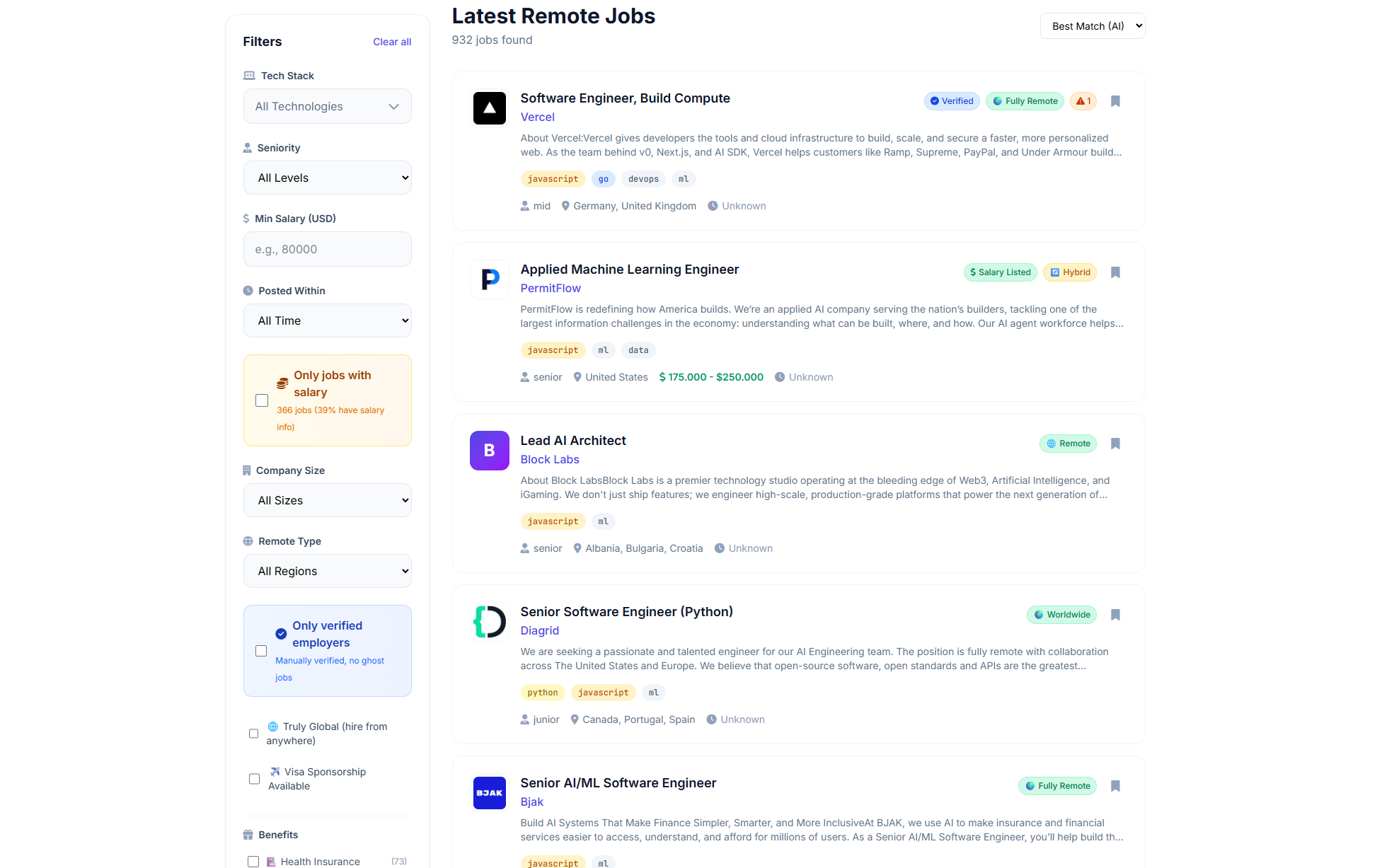Change sorting with the Best Match (AI) dropdown
The image size is (1394, 868).
coord(1092,25)
